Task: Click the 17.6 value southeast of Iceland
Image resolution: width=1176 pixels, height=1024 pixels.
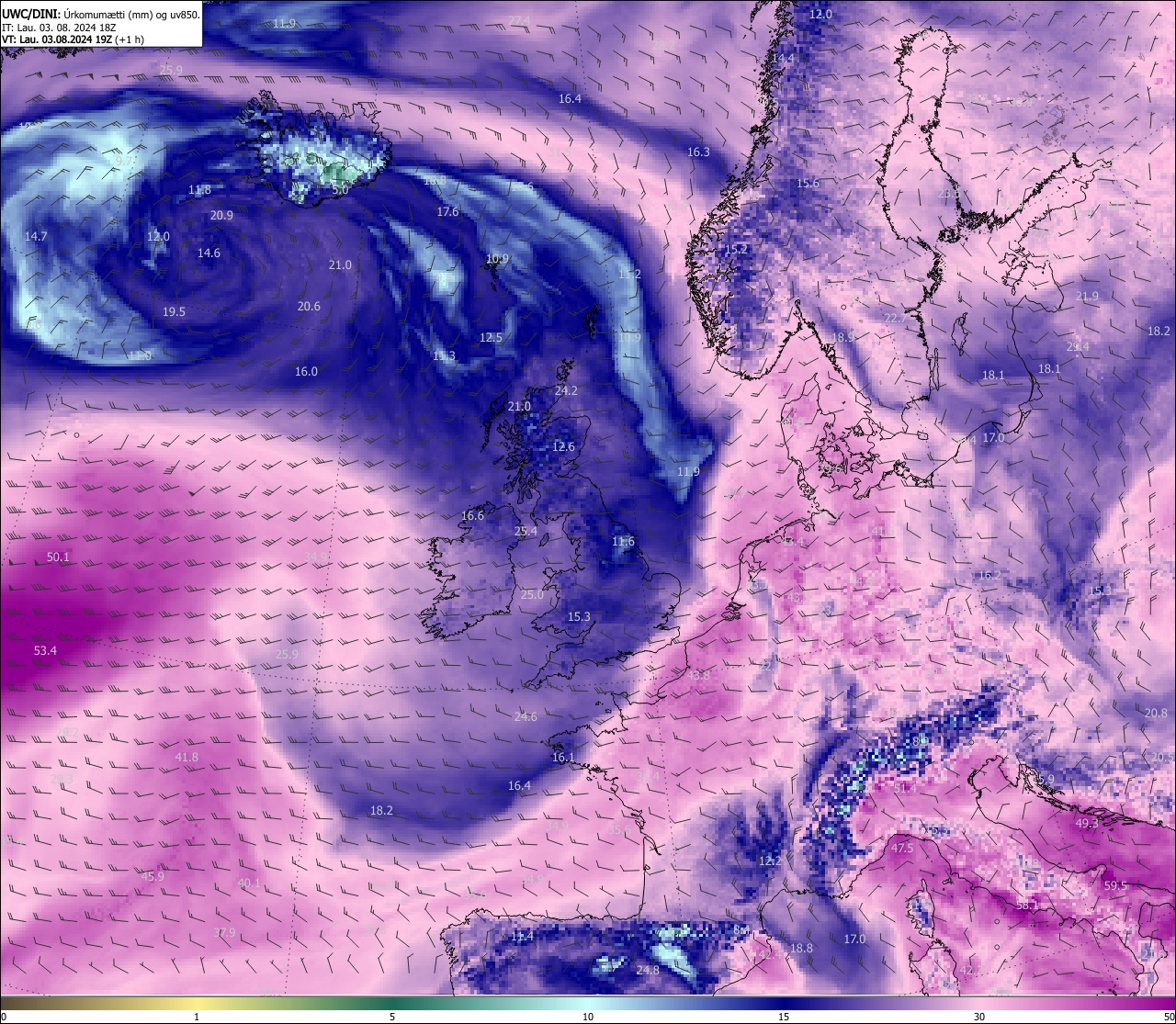Action: point(447,211)
